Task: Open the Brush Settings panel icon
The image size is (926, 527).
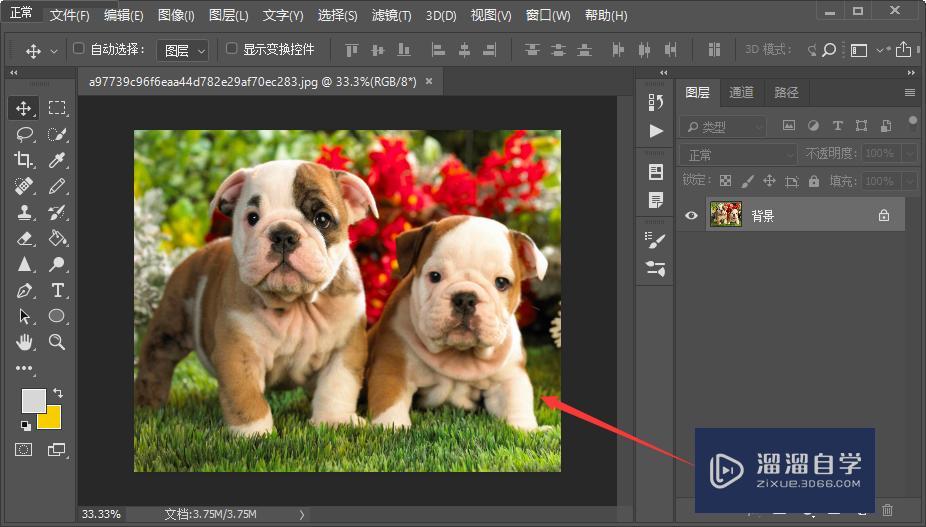Action: (656, 240)
